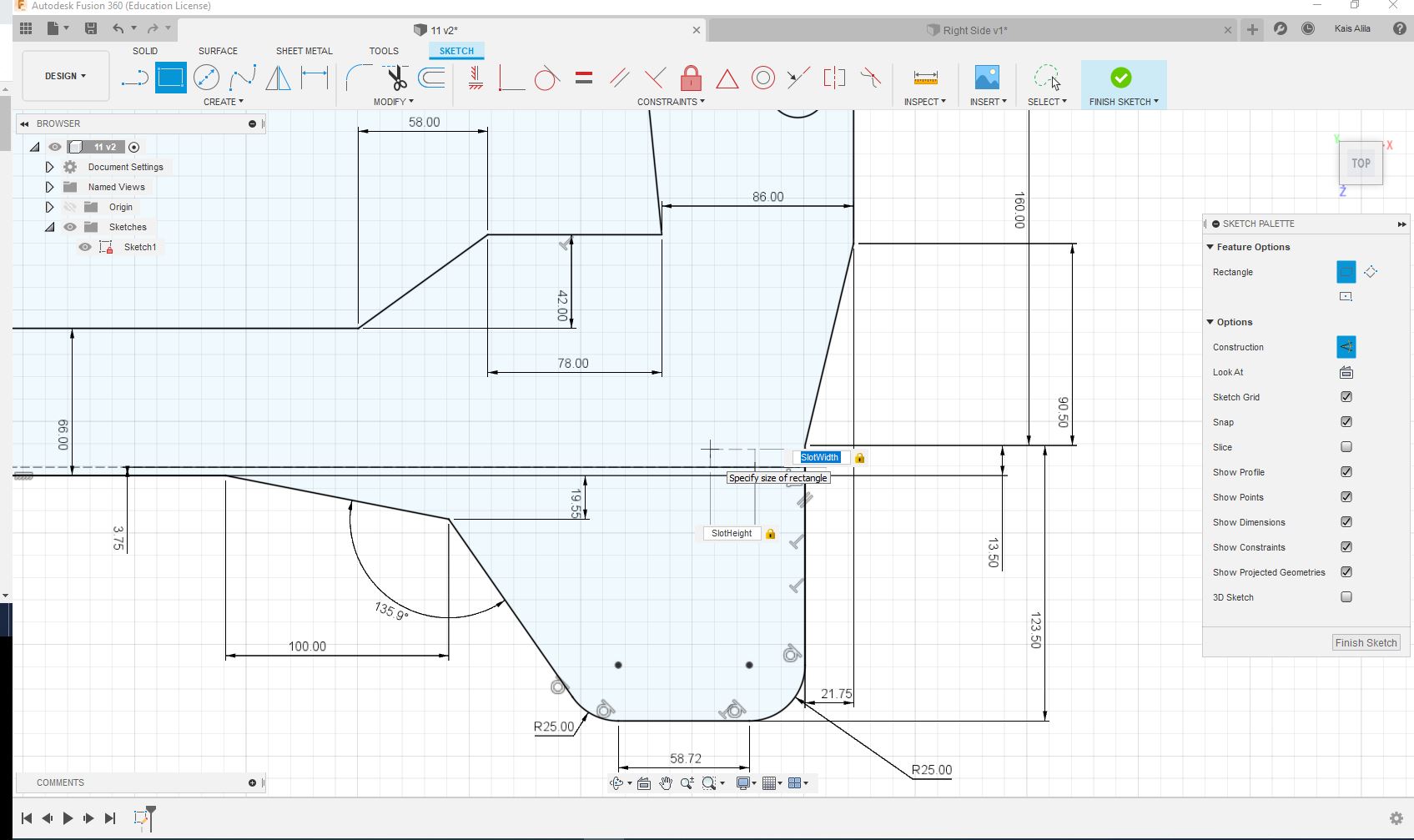Open the SELECT dropdown menu
This screenshot has width=1414, height=840.
(x=1047, y=102)
